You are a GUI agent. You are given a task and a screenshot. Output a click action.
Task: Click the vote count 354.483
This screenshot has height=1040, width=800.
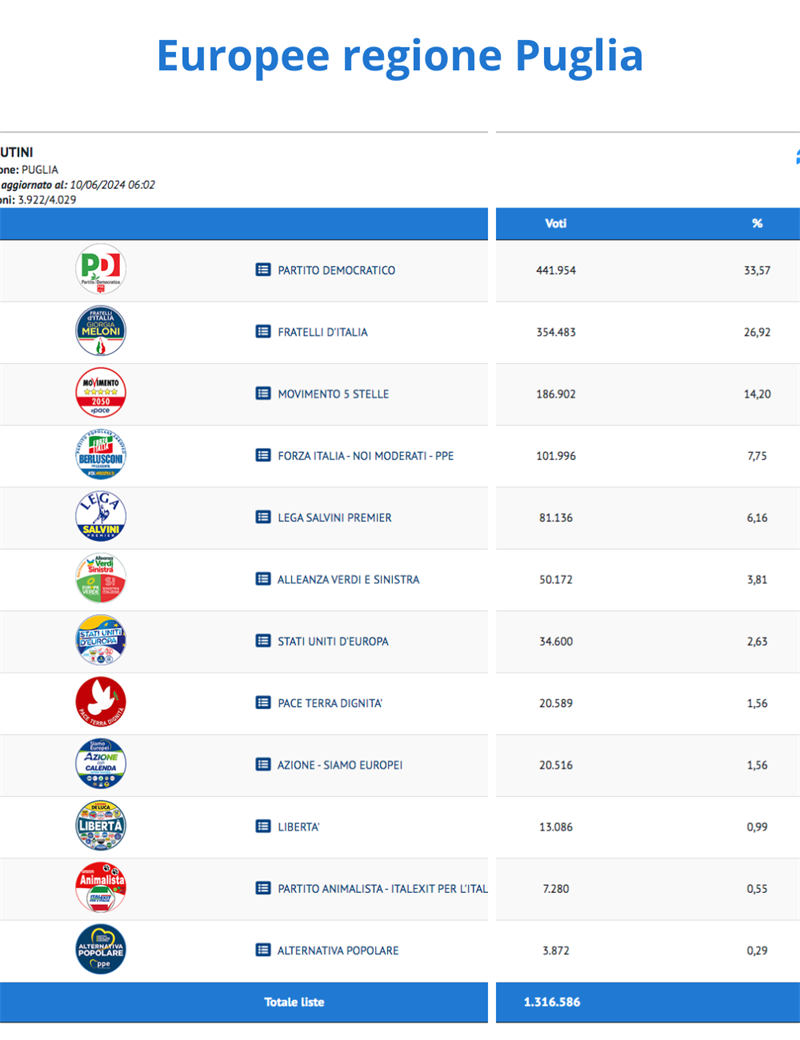click(x=556, y=332)
